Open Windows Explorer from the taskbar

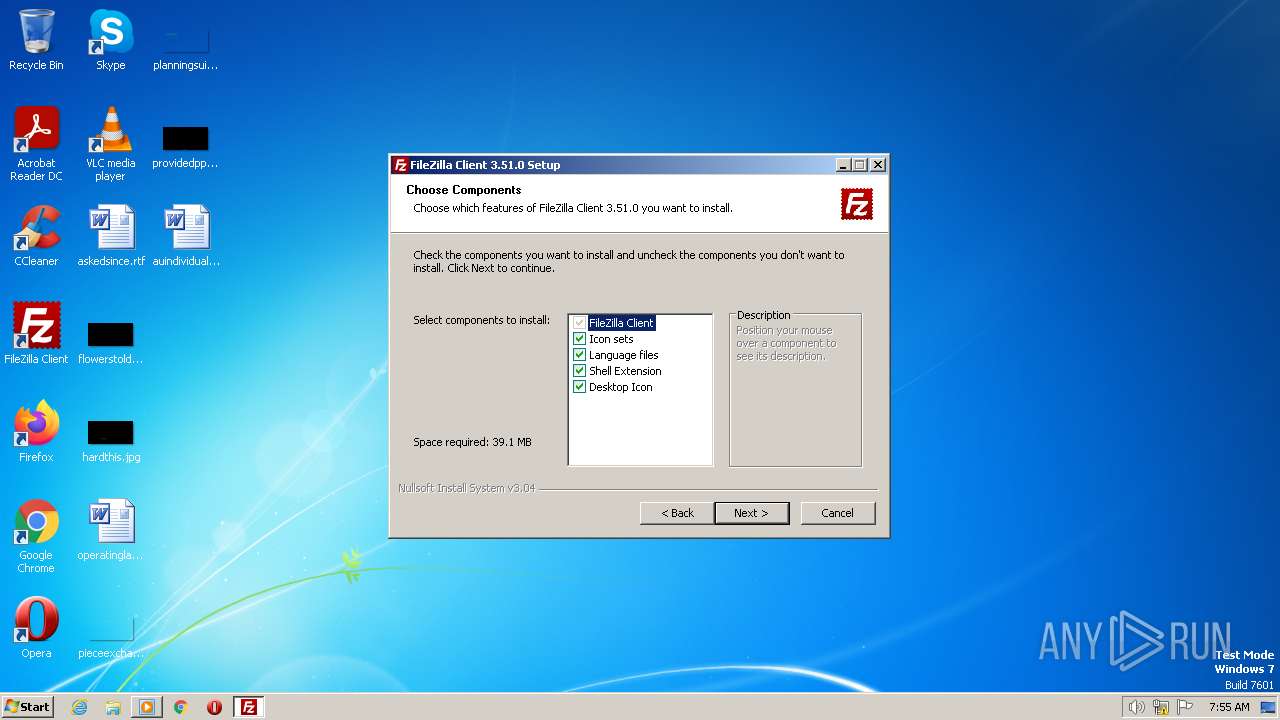point(113,707)
